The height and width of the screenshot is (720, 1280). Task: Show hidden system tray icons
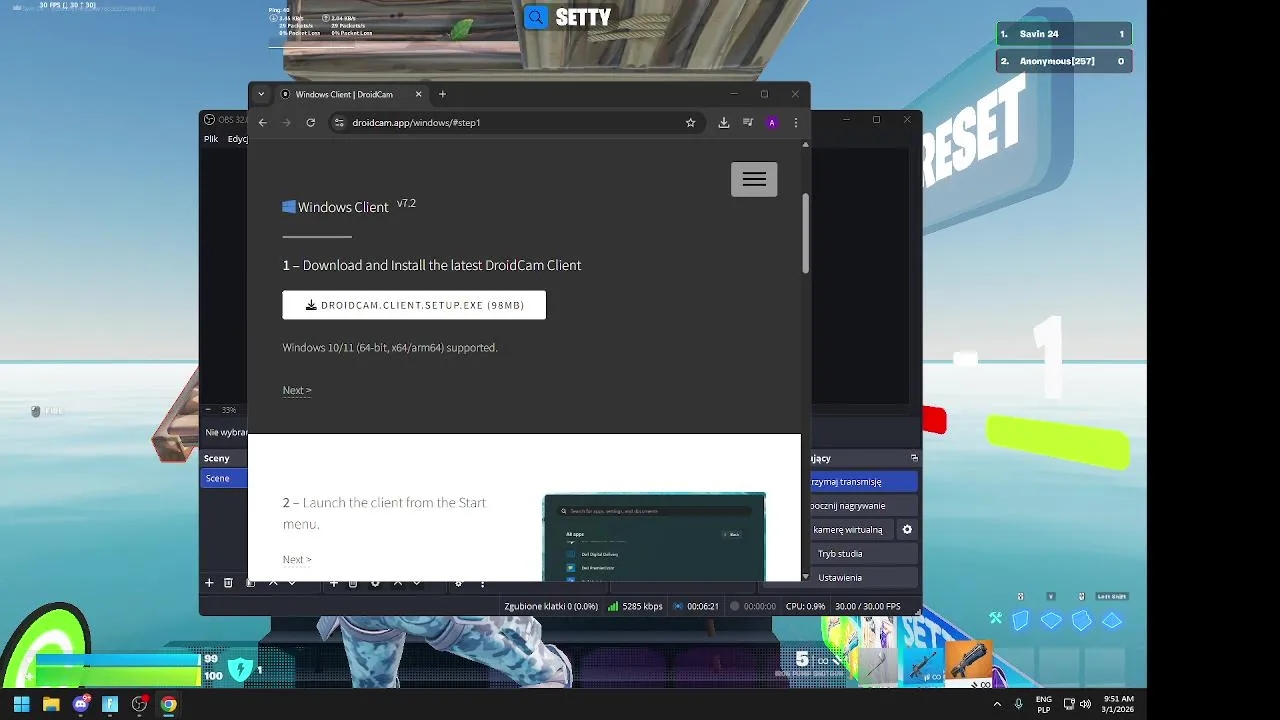click(997, 704)
